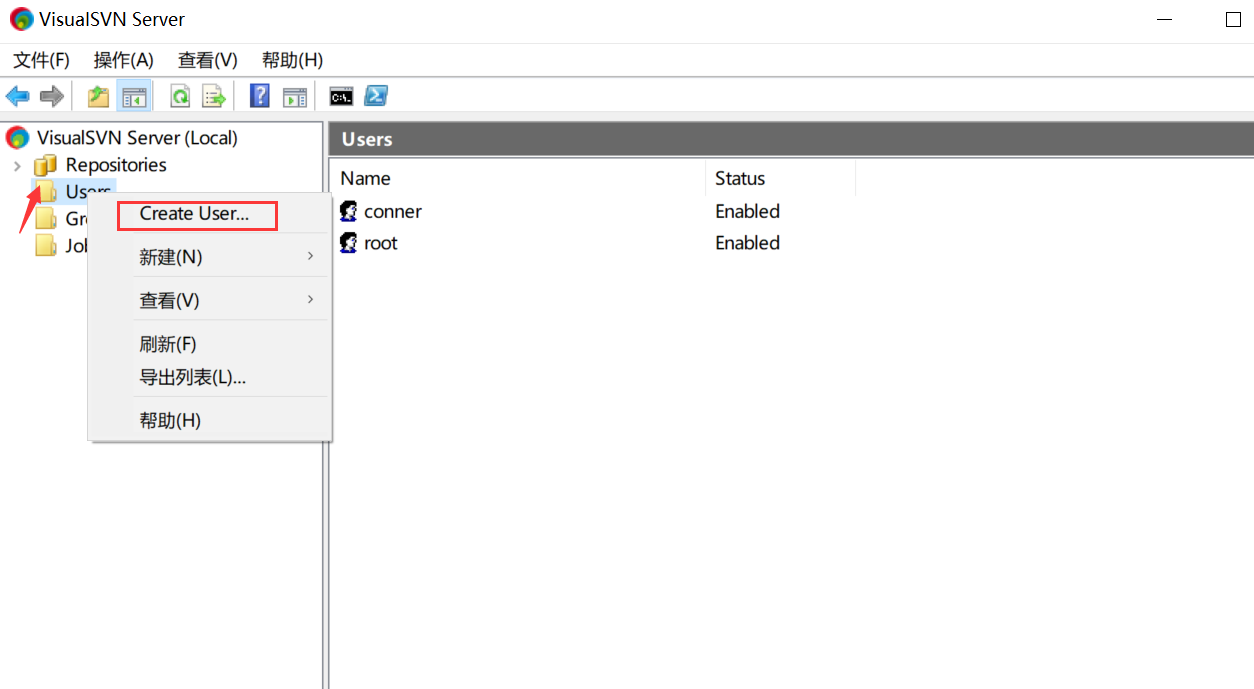Open Help via the question mark icon

coord(260,96)
